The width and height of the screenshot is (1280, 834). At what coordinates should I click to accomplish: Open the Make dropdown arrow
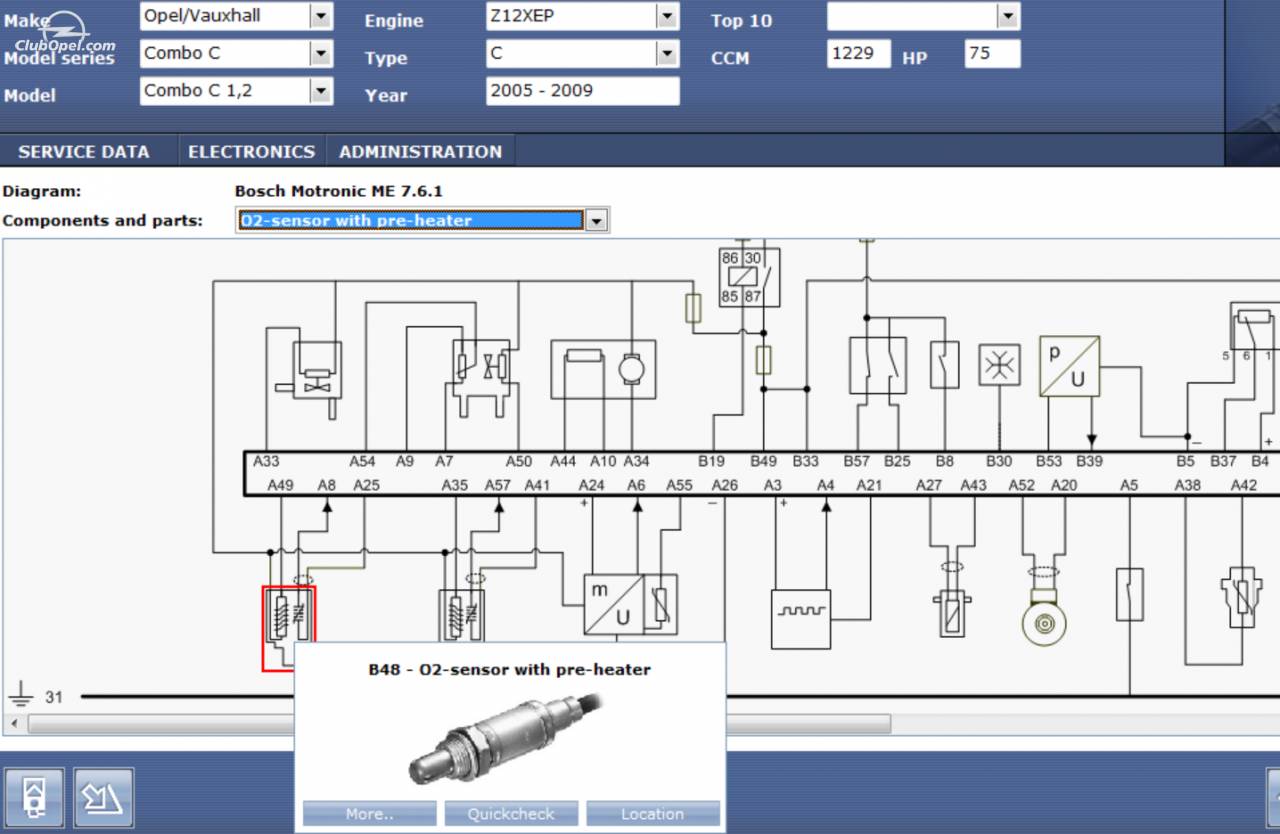tap(321, 16)
